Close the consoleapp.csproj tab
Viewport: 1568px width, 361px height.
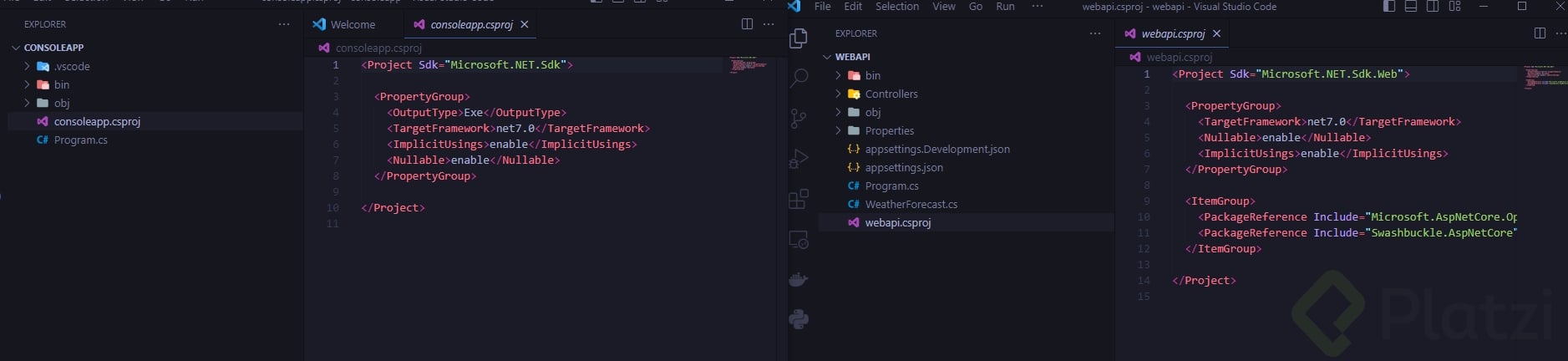[x=525, y=24]
